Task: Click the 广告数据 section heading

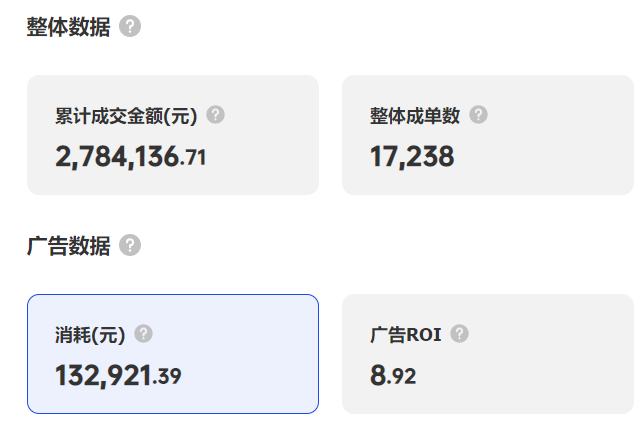Action: coord(68,246)
